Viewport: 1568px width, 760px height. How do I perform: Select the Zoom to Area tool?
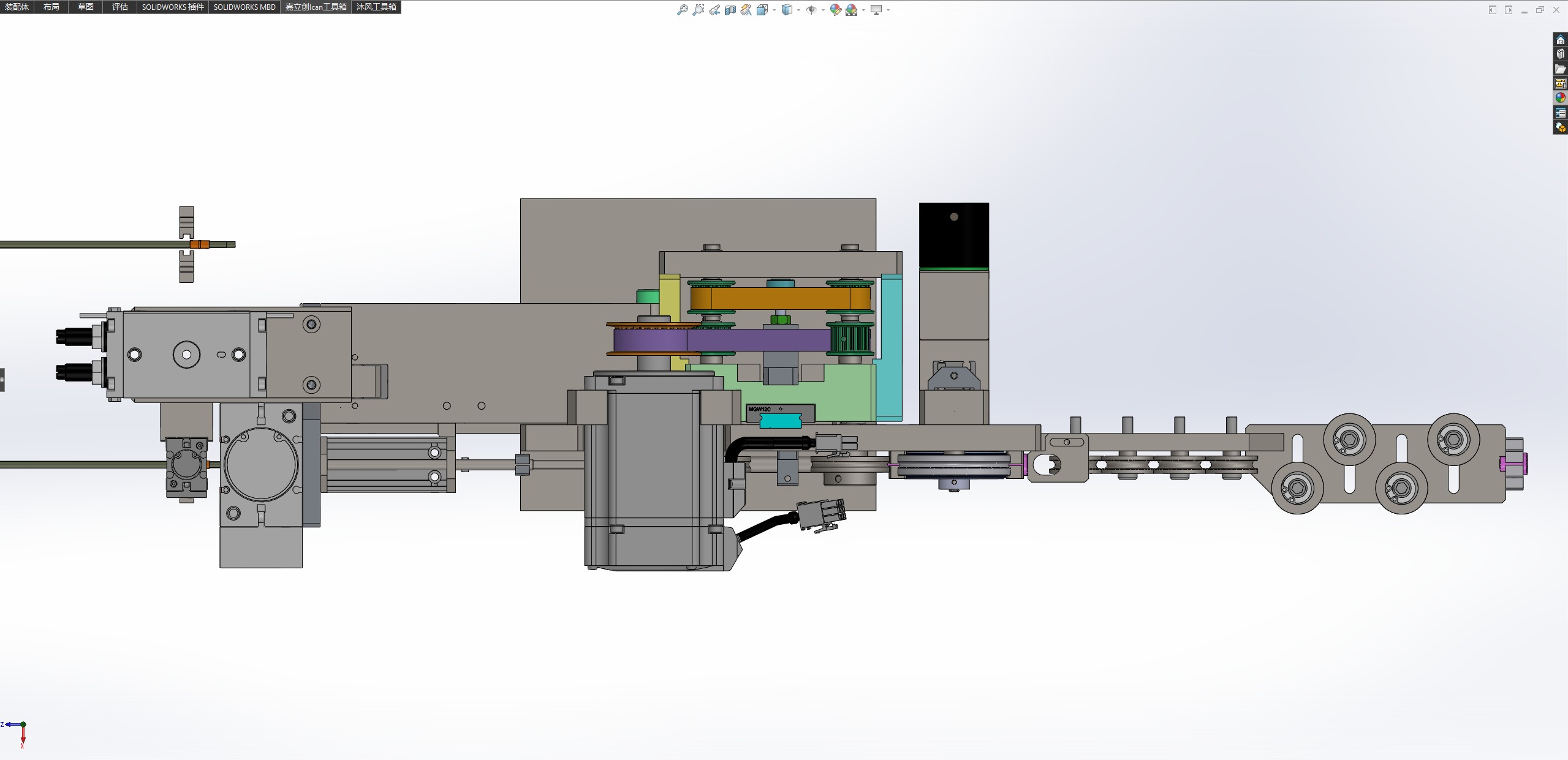[698, 10]
